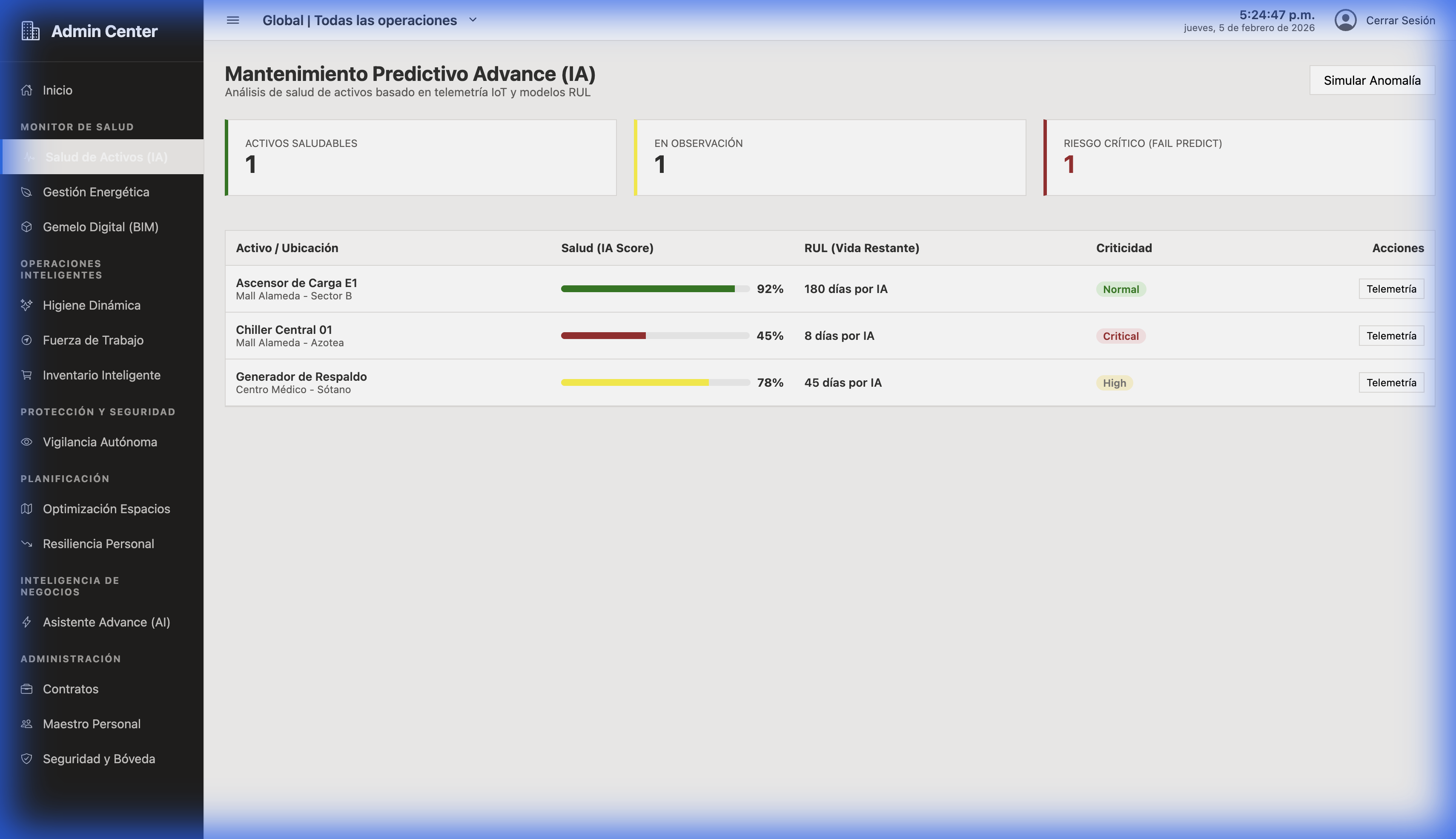Select the Inventario Inteligente cart icon
Screen dimensions: 1456x839
[26, 375]
